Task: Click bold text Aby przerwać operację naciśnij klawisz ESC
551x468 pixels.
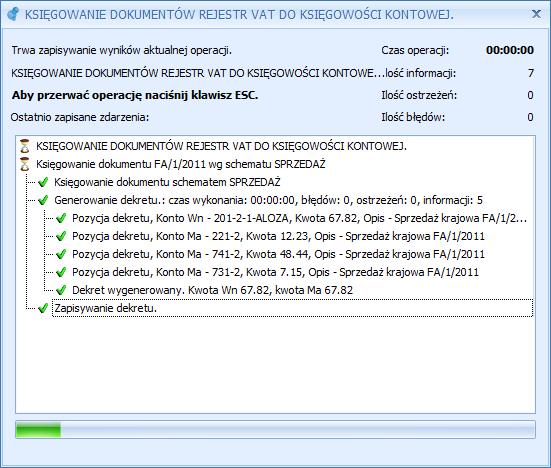Action: (135, 95)
